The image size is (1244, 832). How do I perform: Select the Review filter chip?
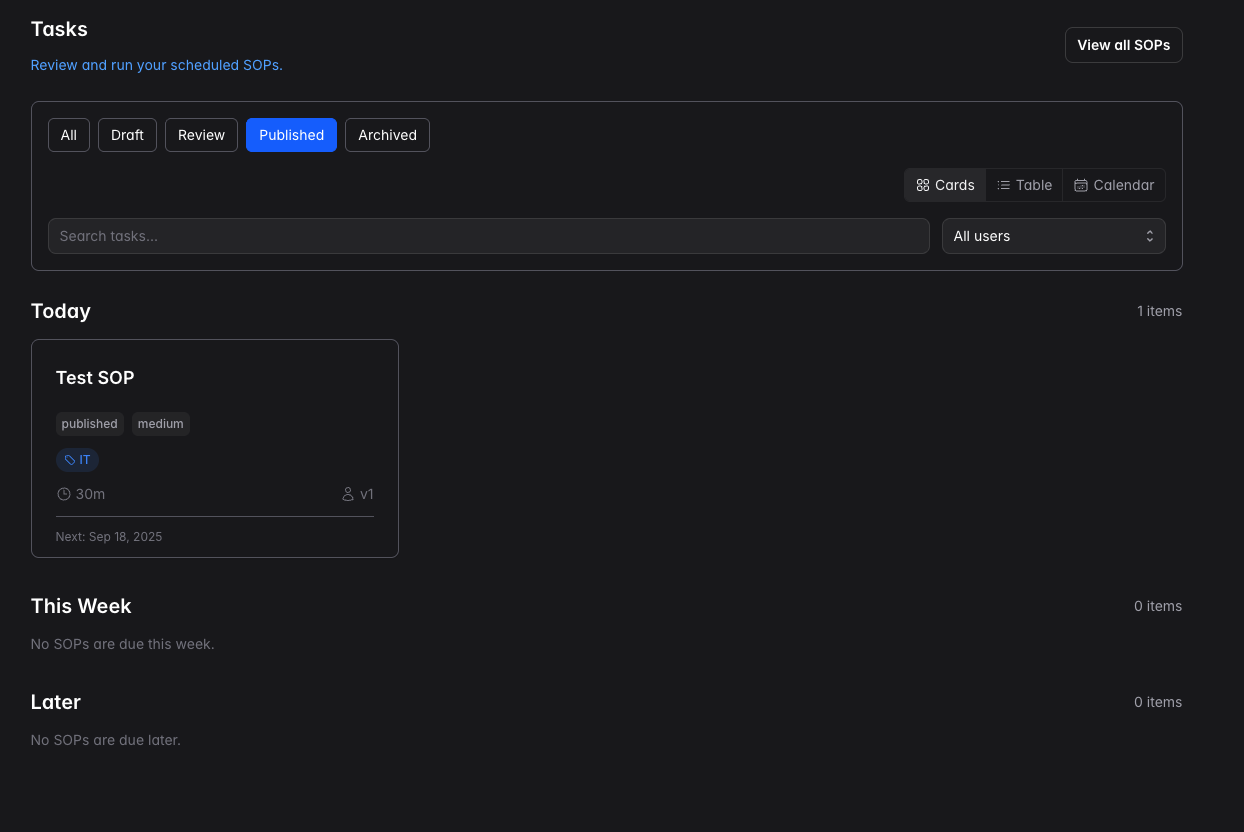(x=201, y=135)
